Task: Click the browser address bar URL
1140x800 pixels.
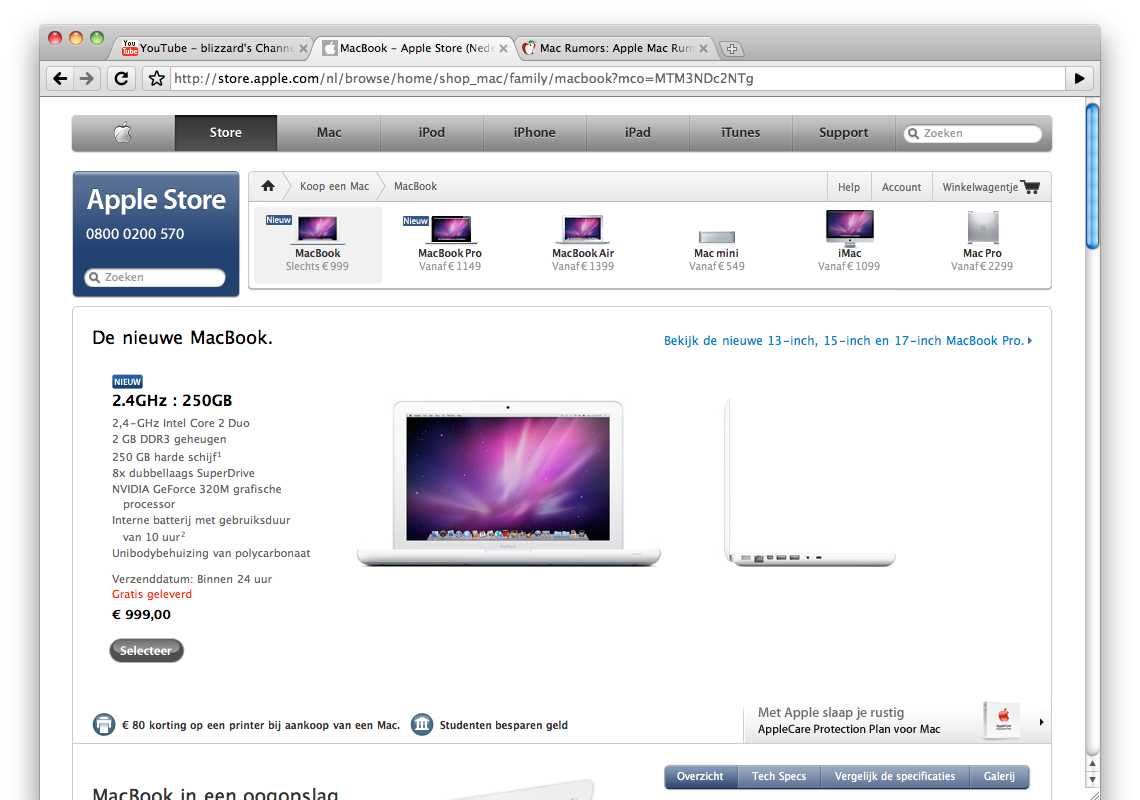Action: coord(618,79)
